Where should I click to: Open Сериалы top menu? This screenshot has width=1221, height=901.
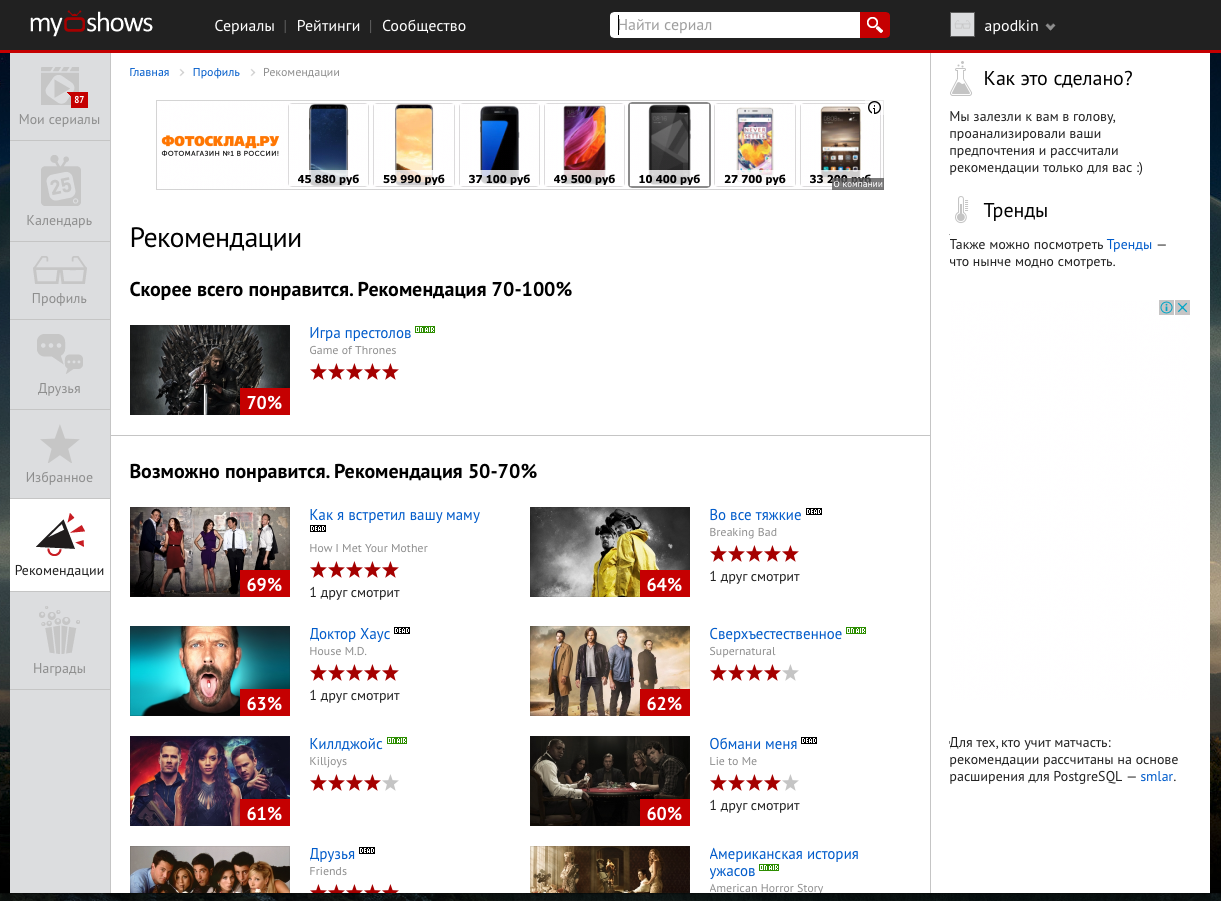[244, 26]
